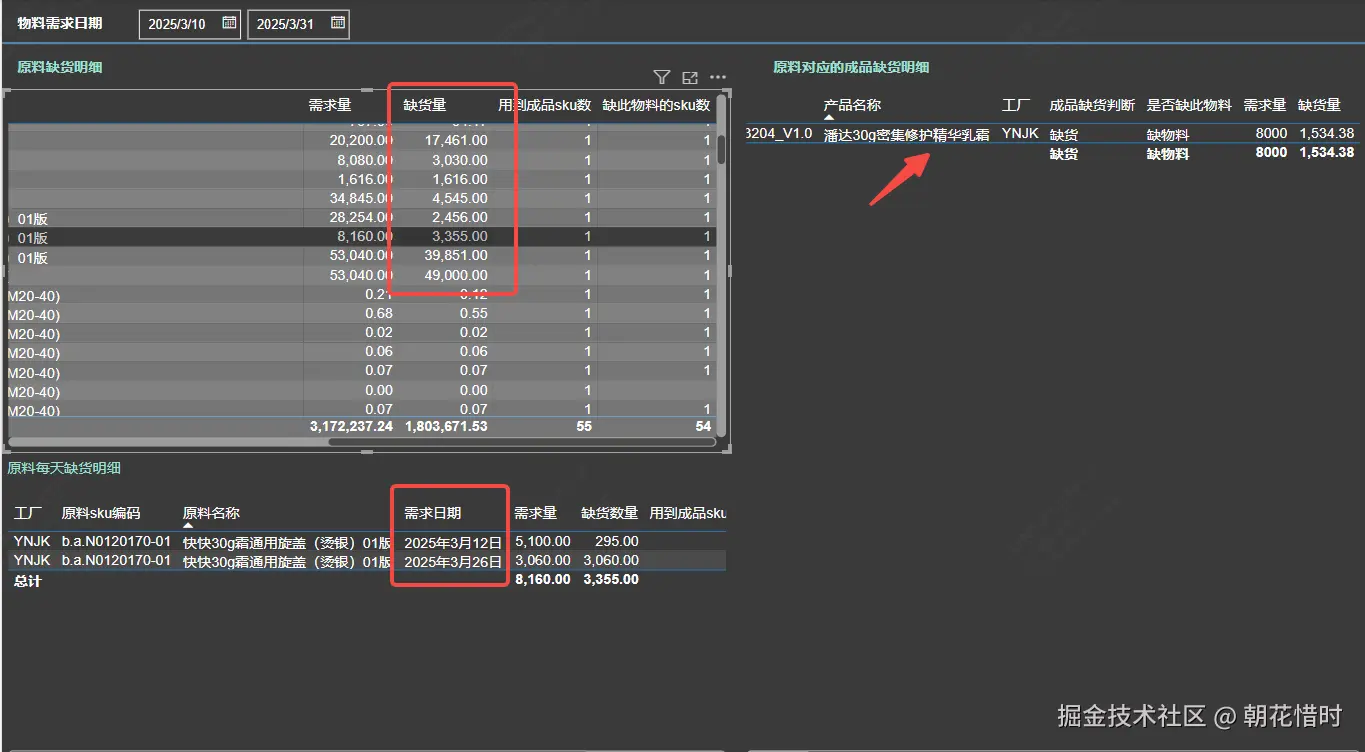This screenshot has width=1365, height=752.
Task: Select the 5,100.00 demand cell
Action: coord(542,542)
